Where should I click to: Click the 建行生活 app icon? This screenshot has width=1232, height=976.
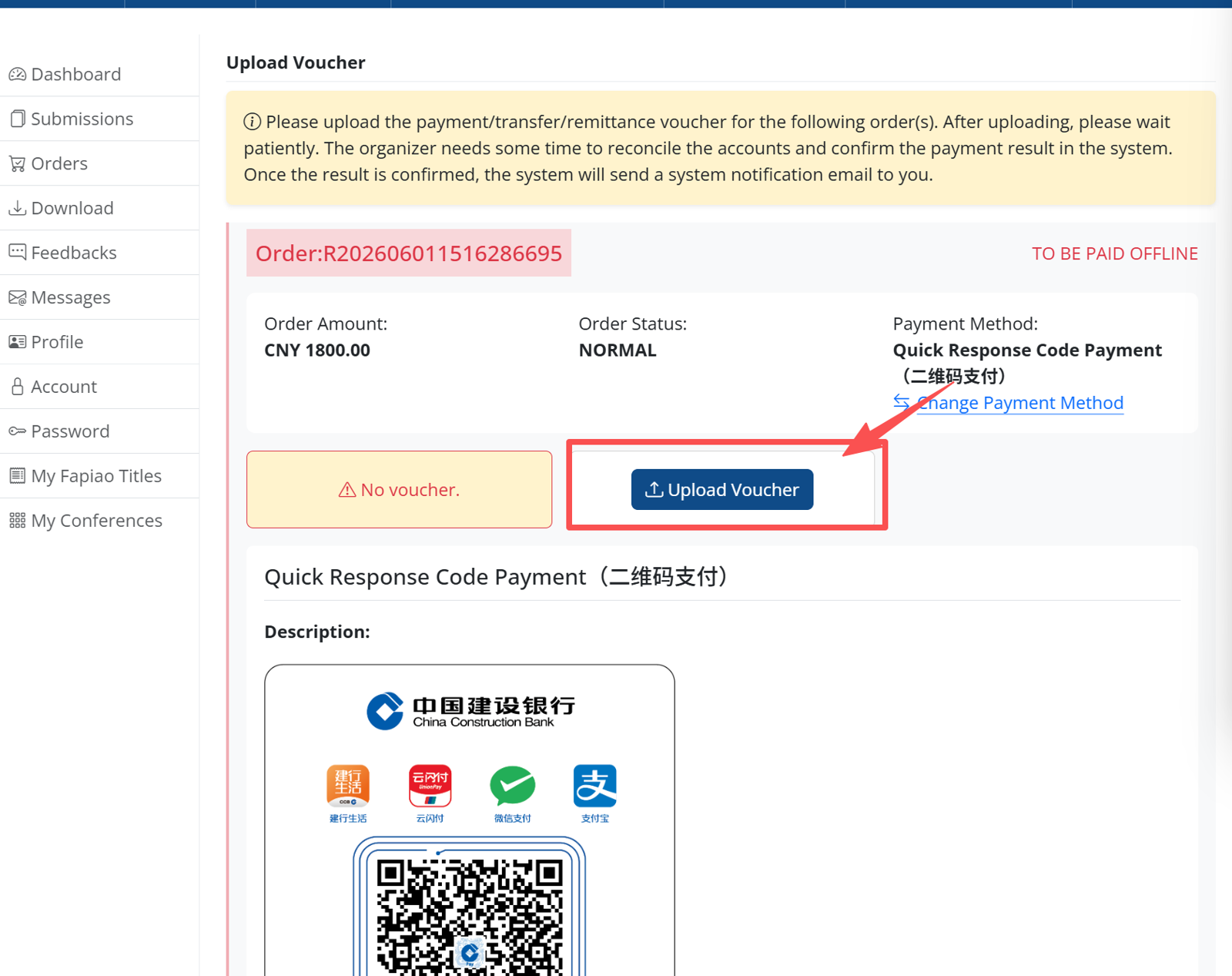tap(348, 786)
